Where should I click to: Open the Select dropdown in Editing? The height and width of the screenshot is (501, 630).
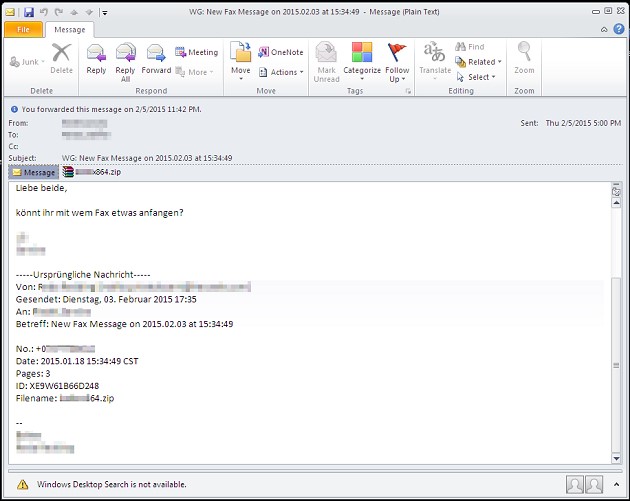[477, 77]
